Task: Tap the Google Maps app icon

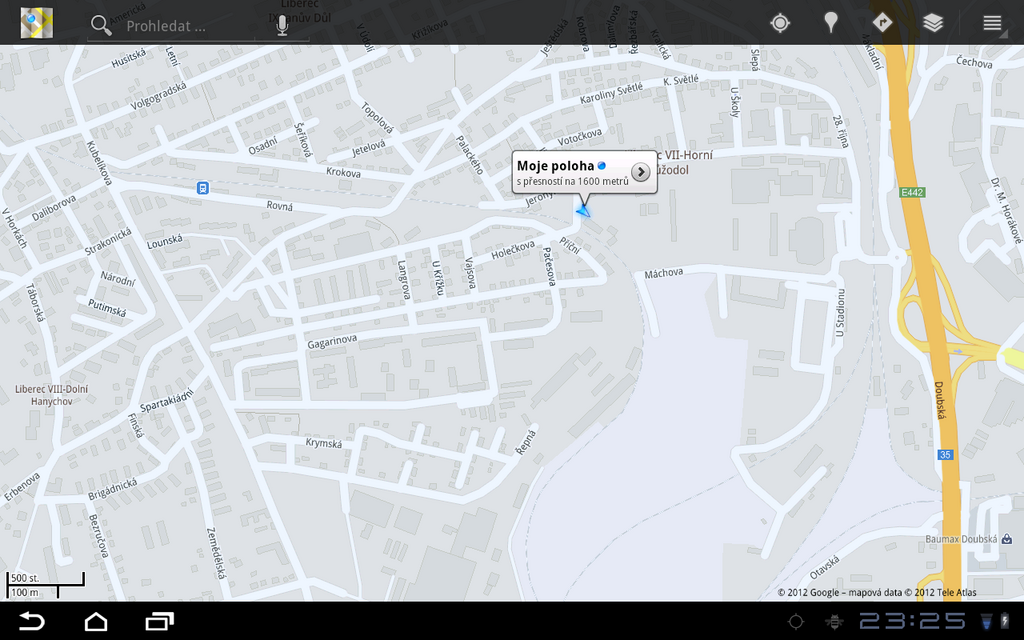Action: [37, 22]
